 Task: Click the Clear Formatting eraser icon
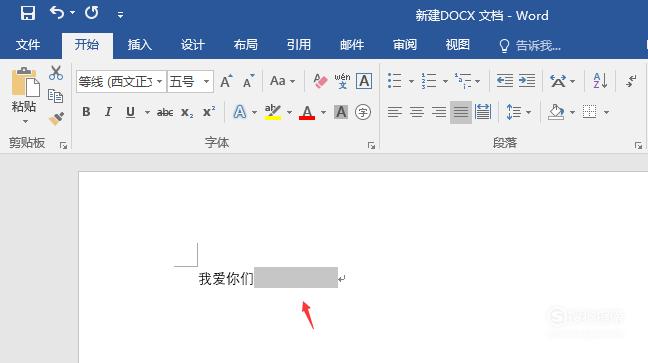(x=320, y=81)
